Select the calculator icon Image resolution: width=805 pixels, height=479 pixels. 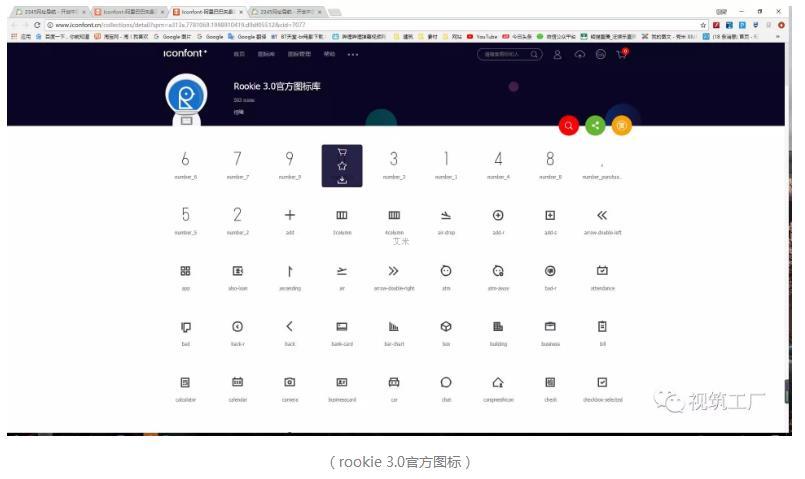[185, 382]
